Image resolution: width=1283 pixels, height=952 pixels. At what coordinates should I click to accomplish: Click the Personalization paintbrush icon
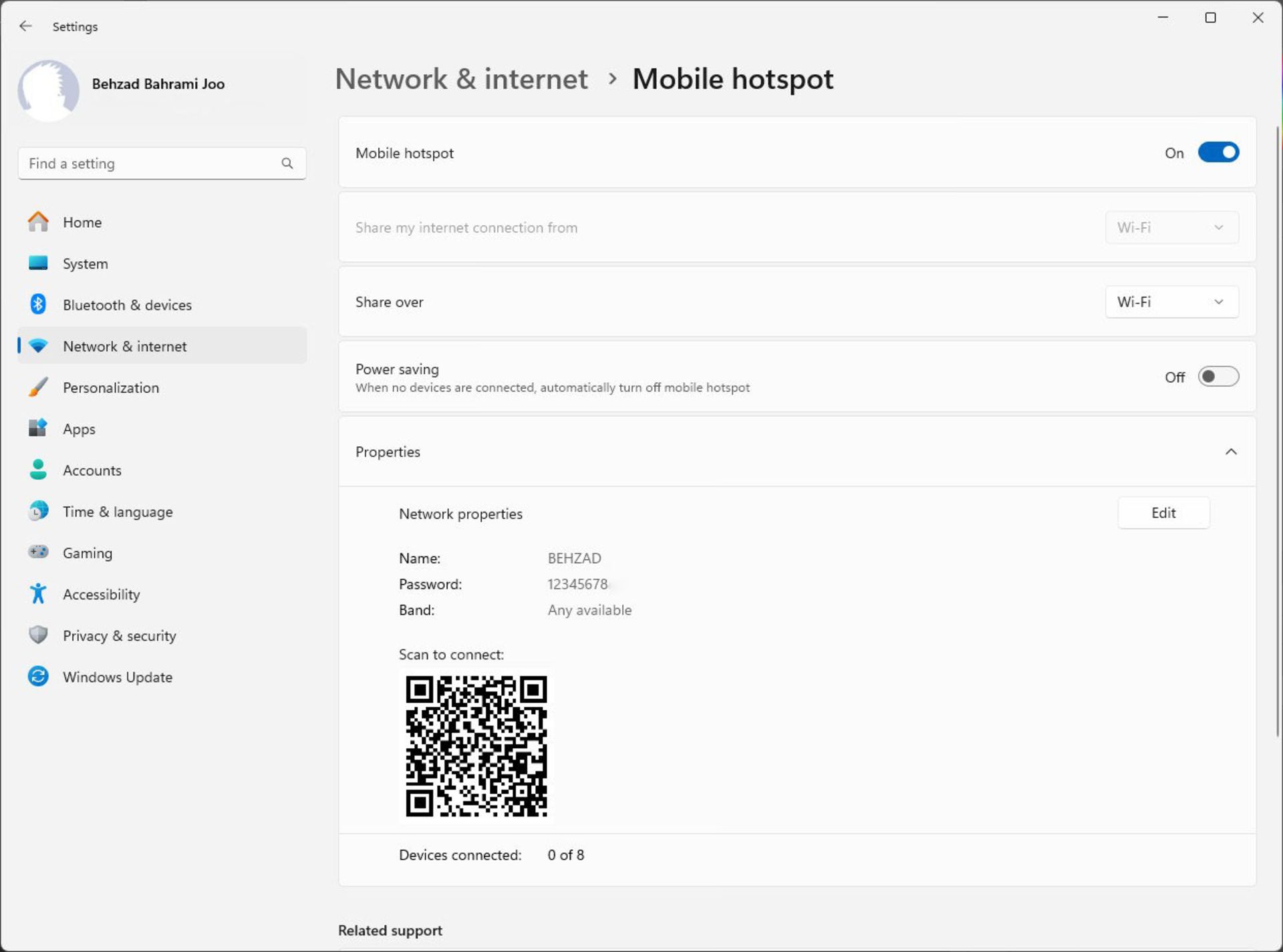coord(38,387)
